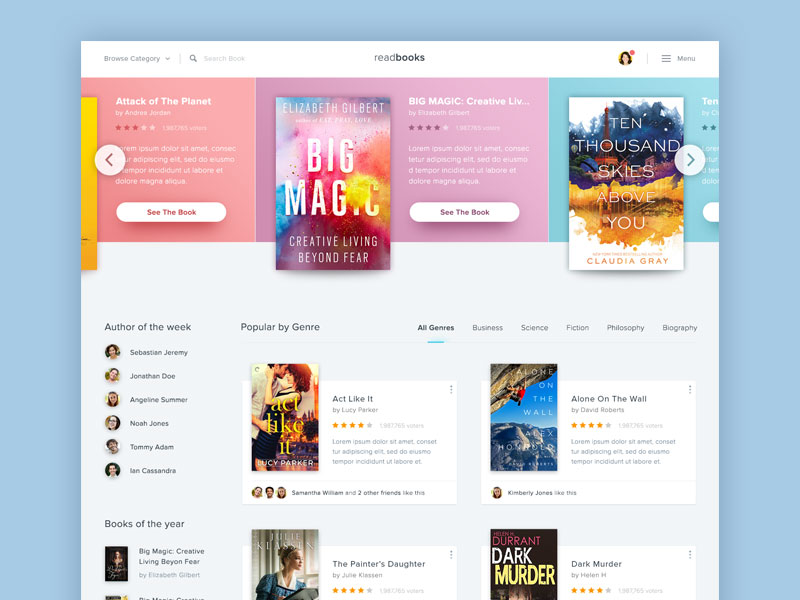
Task: Set Act Like It rating to four stars
Action: [x=361, y=423]
